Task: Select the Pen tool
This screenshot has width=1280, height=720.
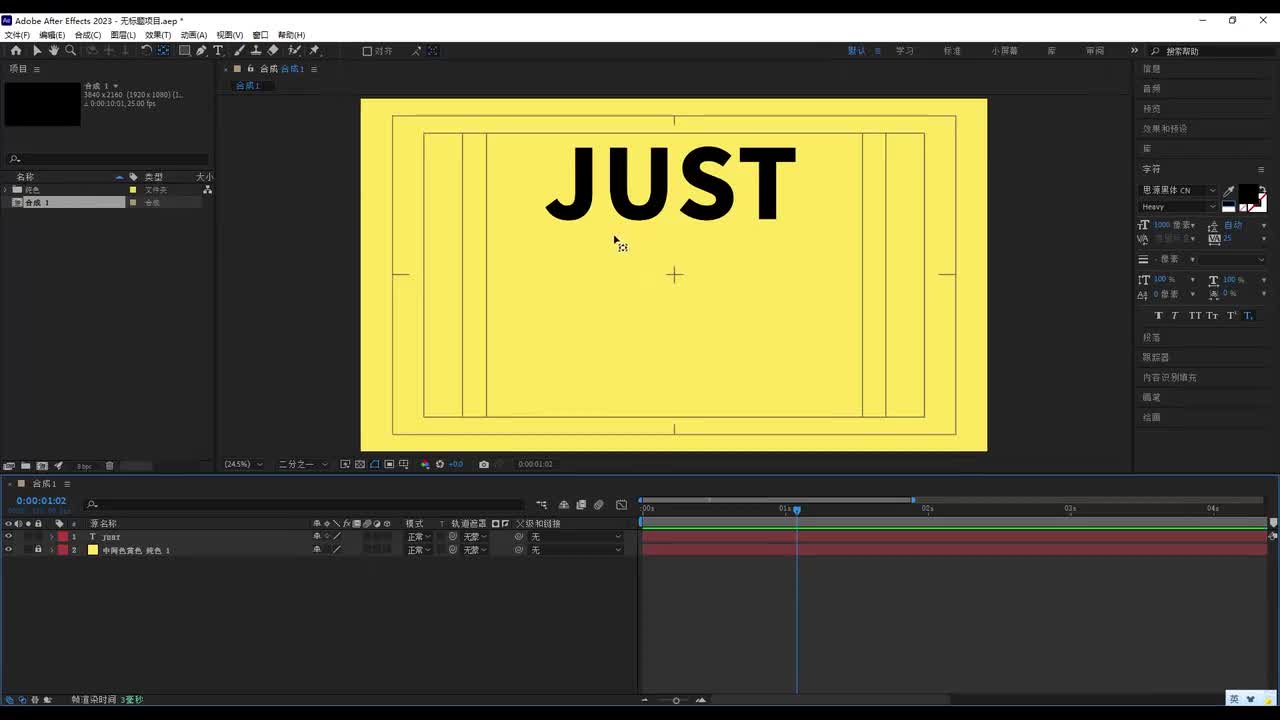Action: click(201, 50)
